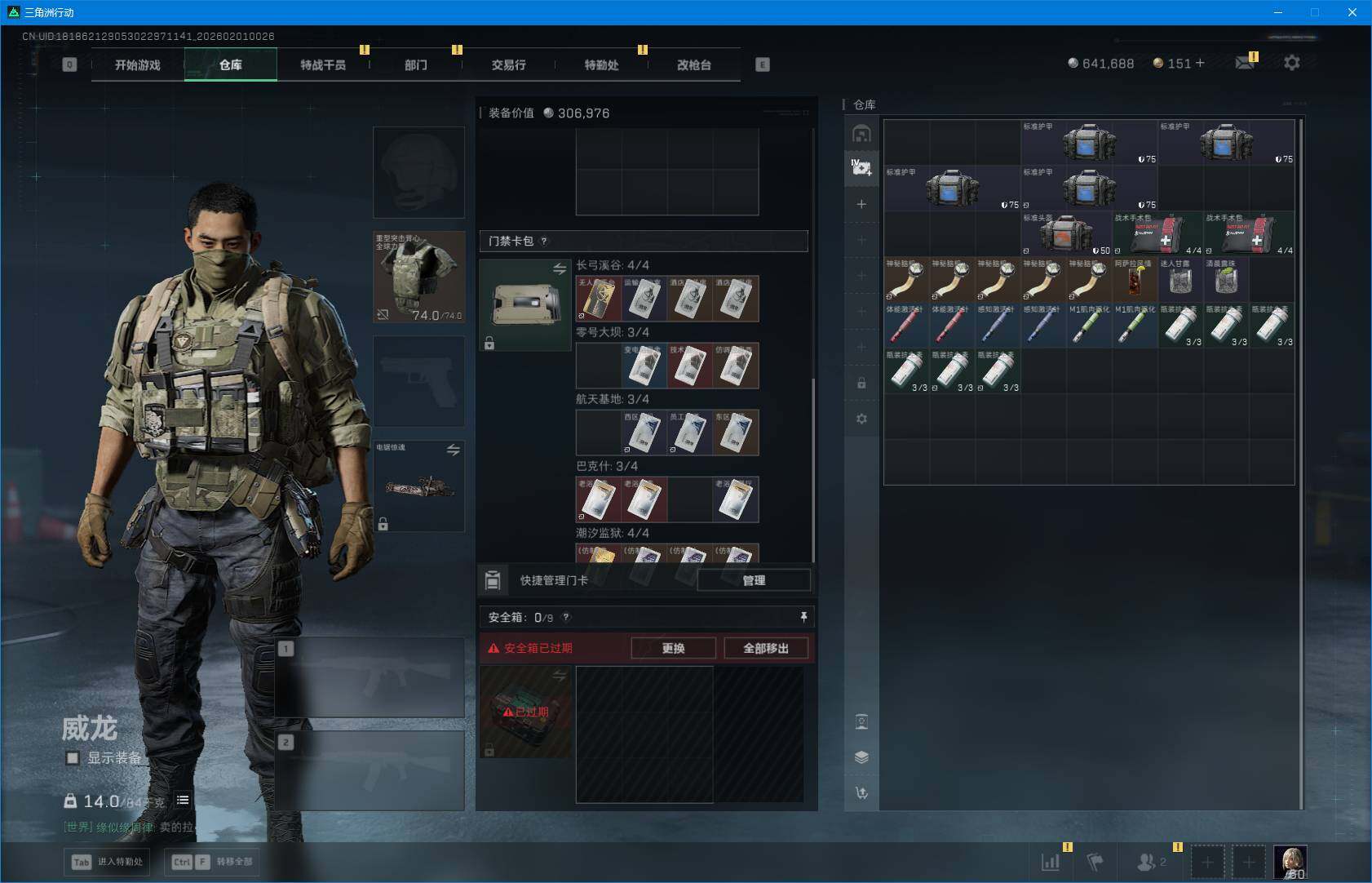Click the cart with arrow icon in warehouse sidebar
Image resolution: width=1372 pixels, height=883 pixels.
(x=861, y=792)
